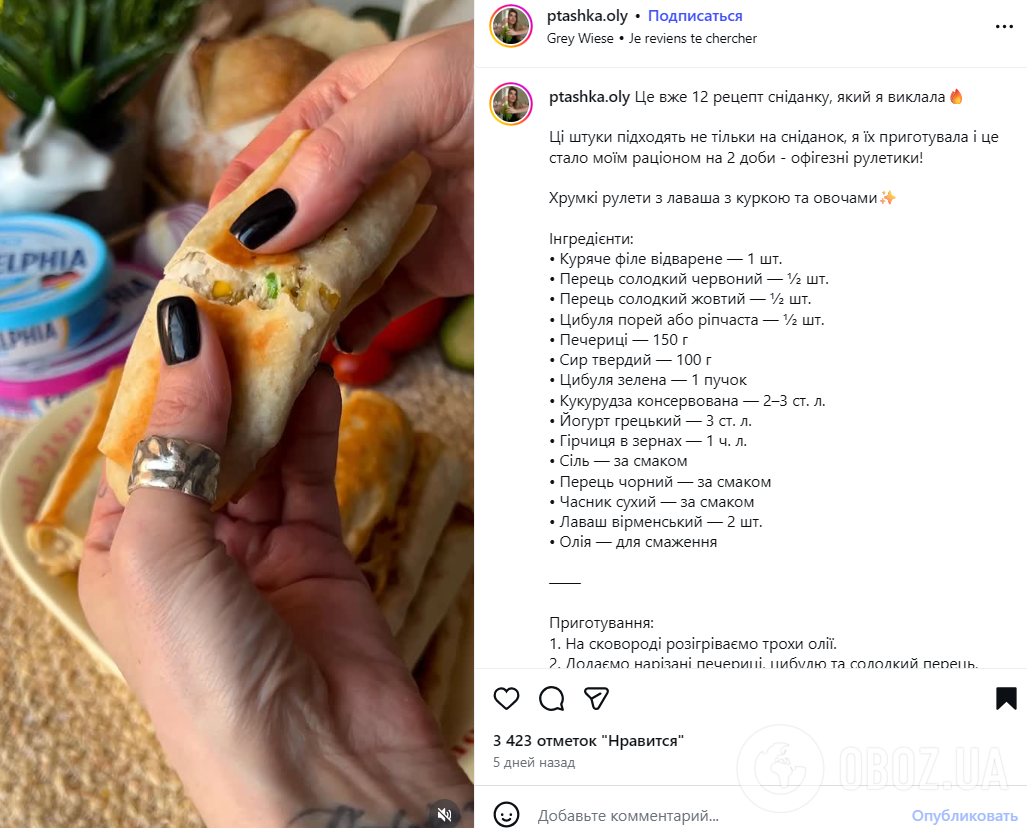Open emoji picker smiley icon

[x=506, y=815]
